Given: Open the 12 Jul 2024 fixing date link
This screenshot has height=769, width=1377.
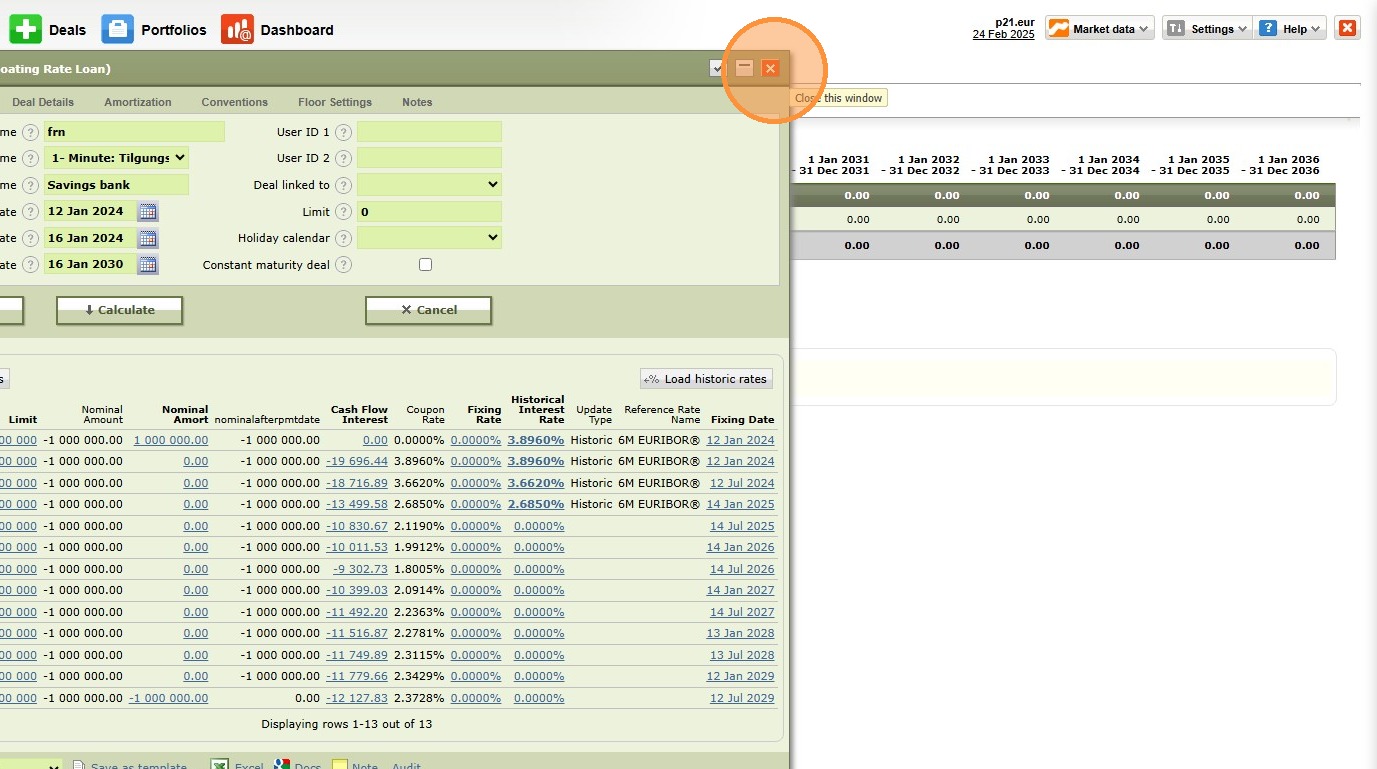Looking at the screenshot, I should point(742,483).
